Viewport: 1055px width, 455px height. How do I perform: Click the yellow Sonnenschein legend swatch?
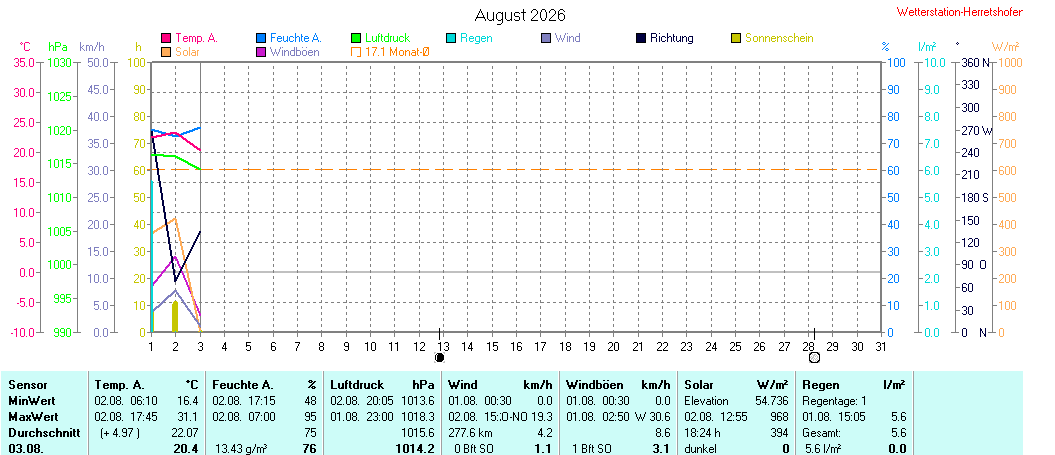click(735, 38)
